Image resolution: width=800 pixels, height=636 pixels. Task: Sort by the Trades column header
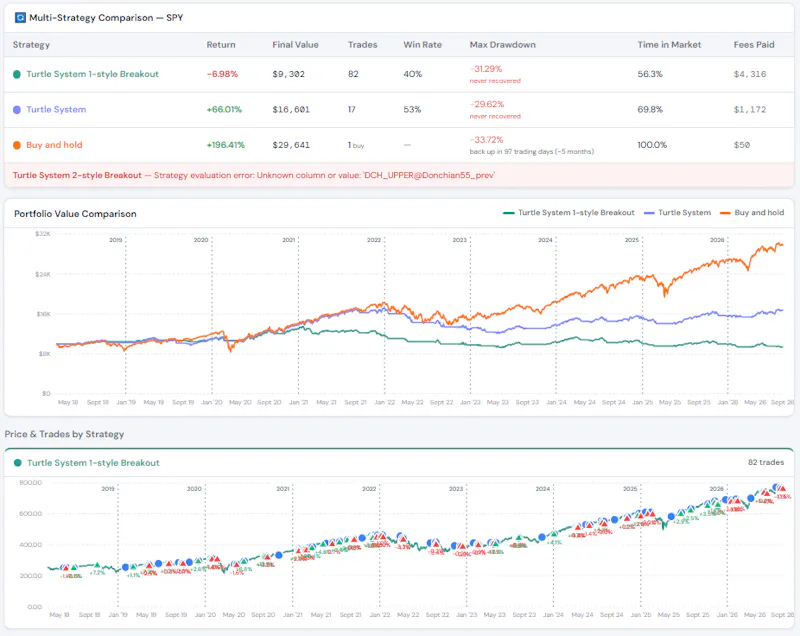tap(362, 44)
